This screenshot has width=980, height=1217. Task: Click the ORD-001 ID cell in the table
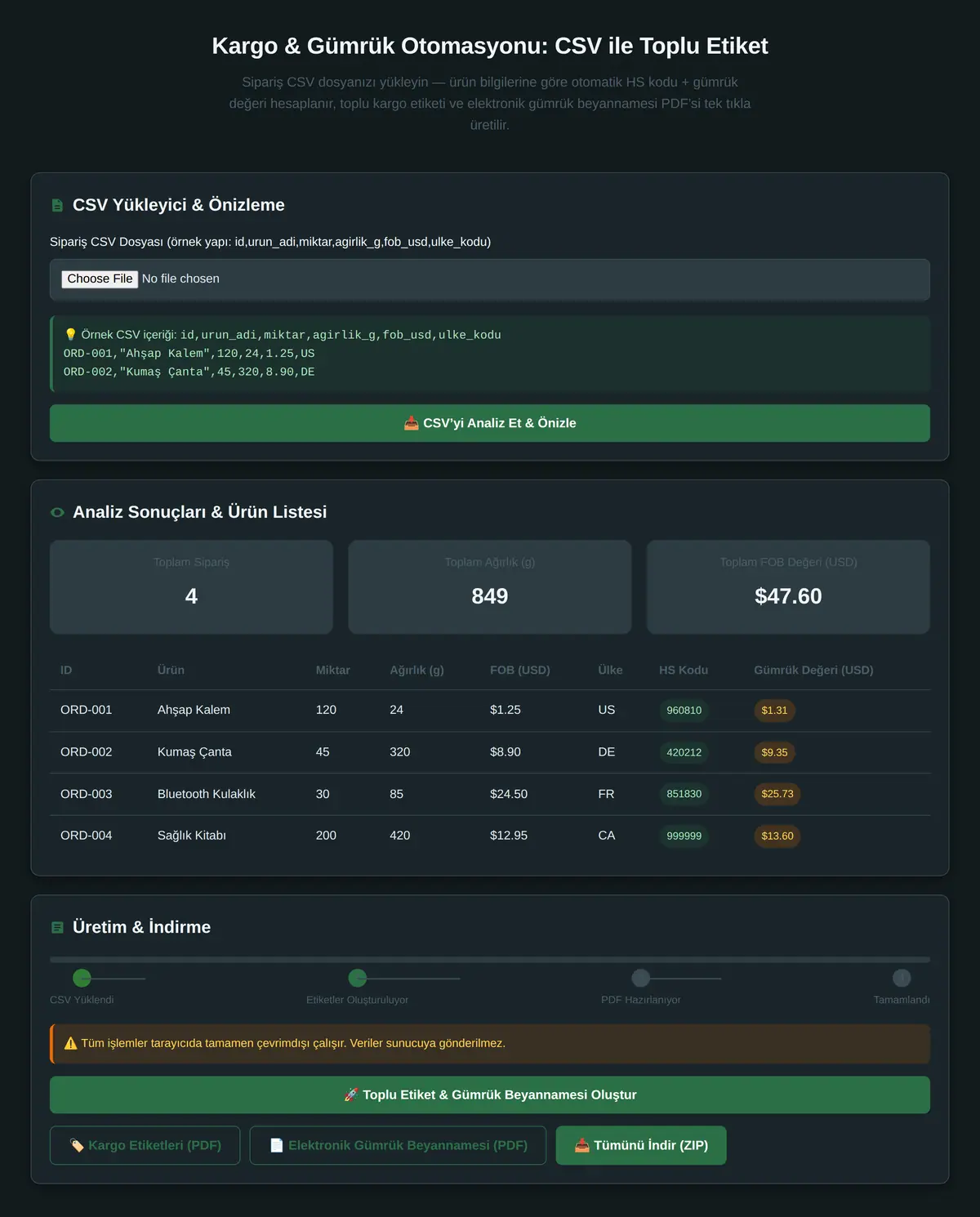pyautogui.click(x=87, y=710)
